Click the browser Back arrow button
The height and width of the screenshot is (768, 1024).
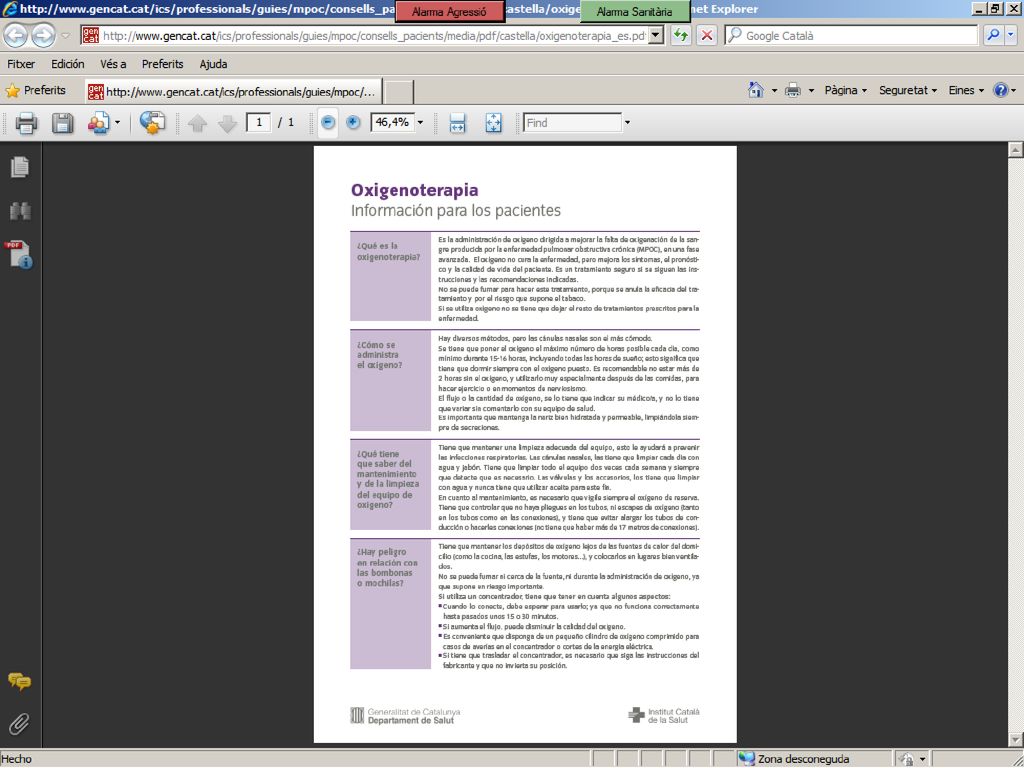[16, 35]
